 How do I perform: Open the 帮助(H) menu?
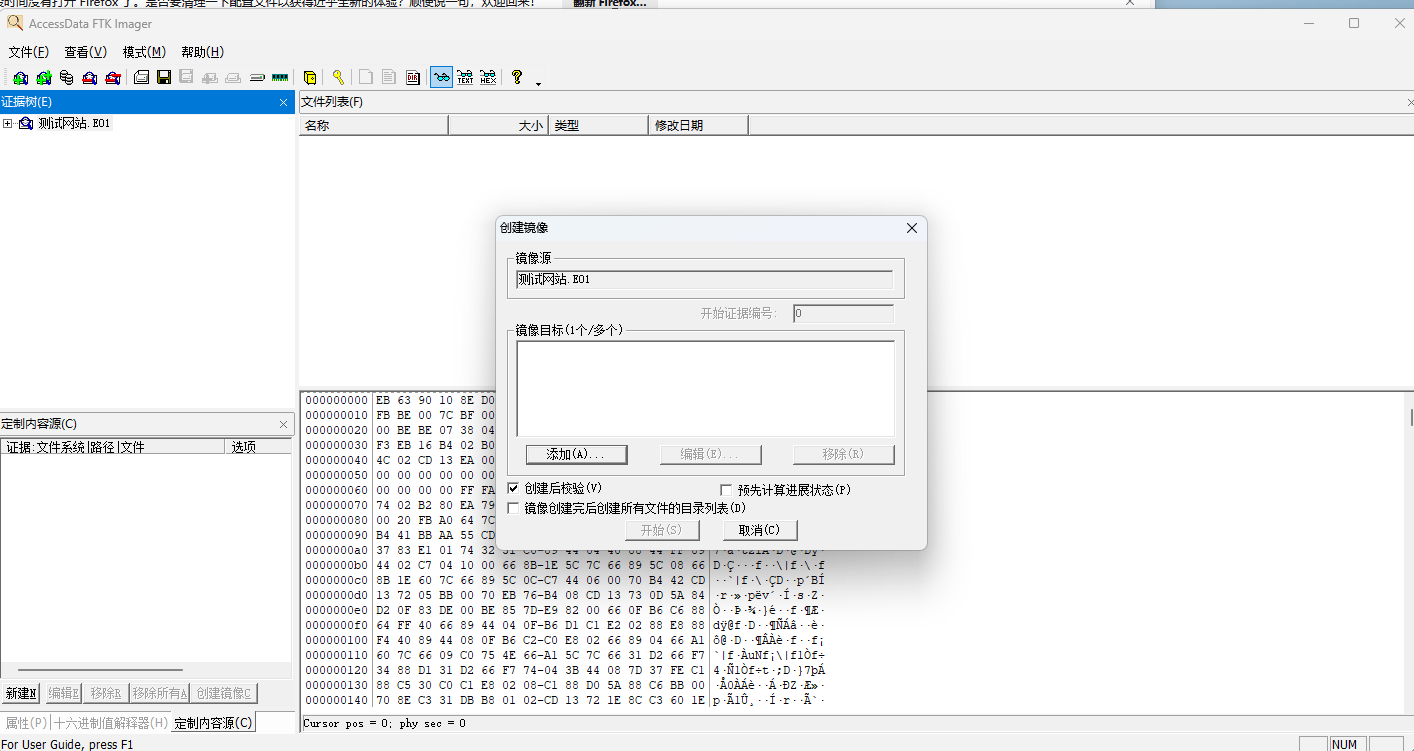click(x=202, y=52)
